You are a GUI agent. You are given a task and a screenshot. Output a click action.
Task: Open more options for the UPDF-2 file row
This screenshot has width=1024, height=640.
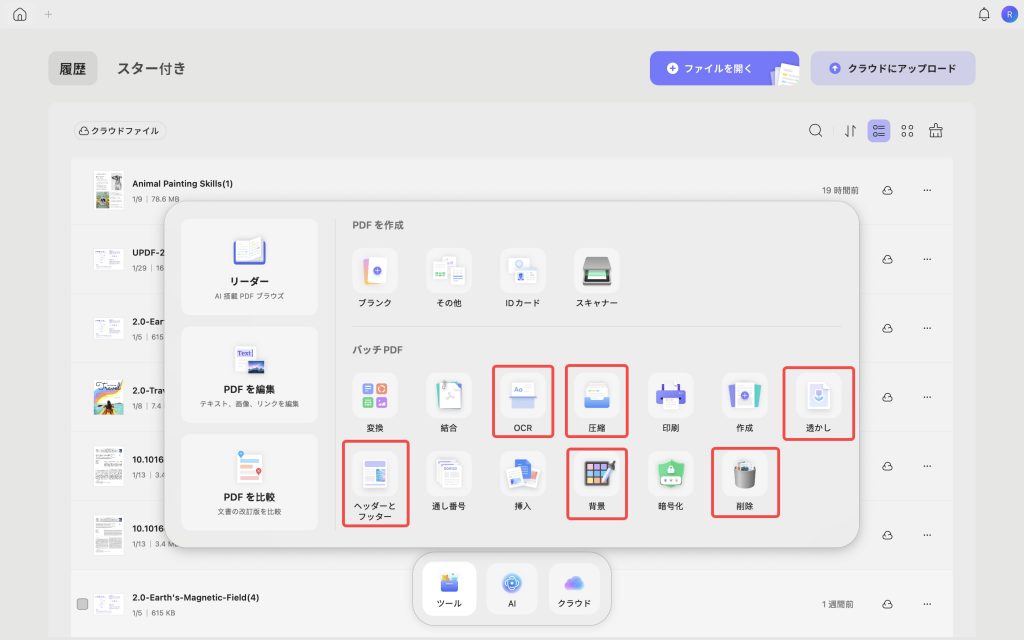tap(927, 259)
